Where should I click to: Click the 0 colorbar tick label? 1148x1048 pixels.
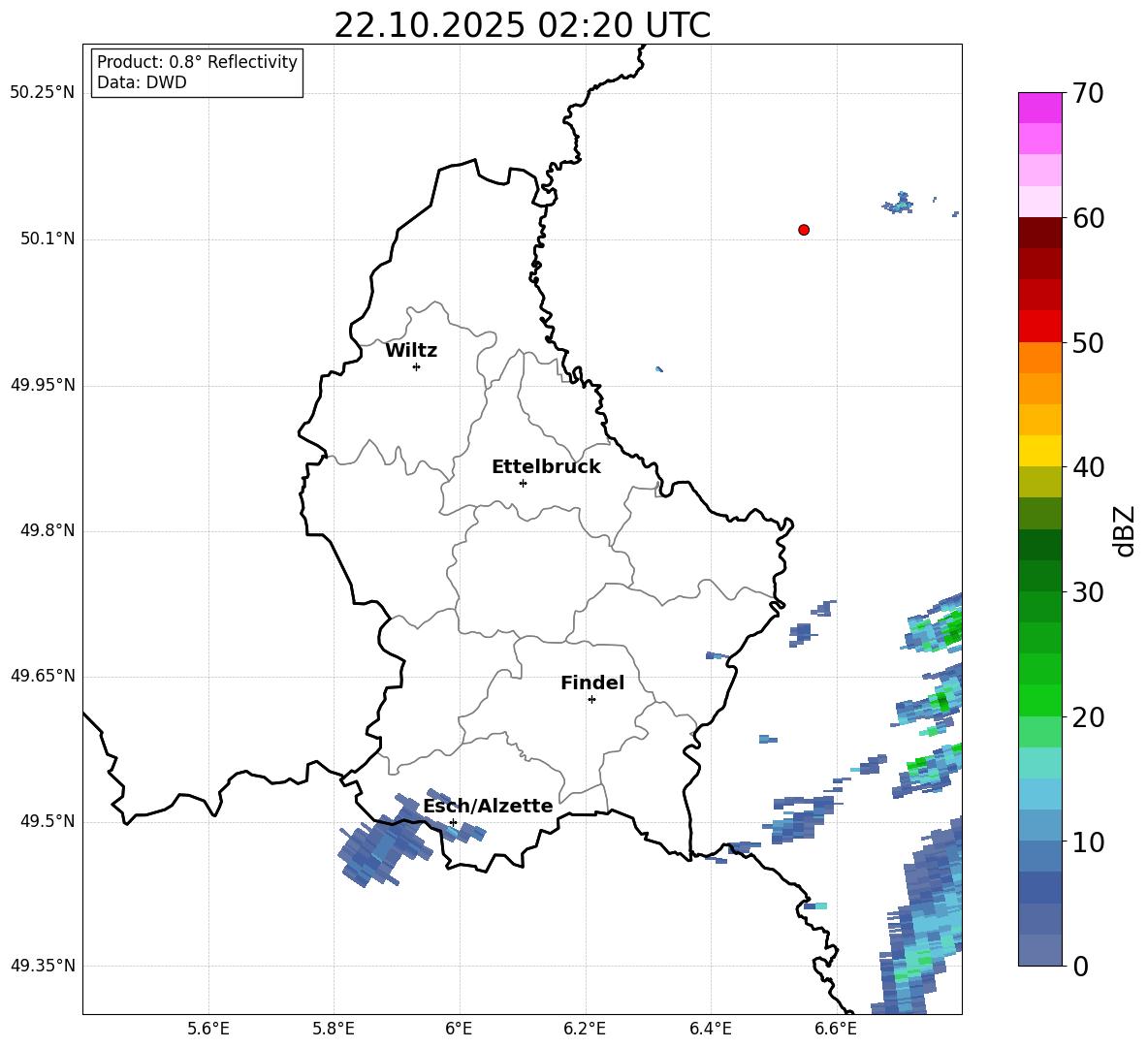(1080, 966)
